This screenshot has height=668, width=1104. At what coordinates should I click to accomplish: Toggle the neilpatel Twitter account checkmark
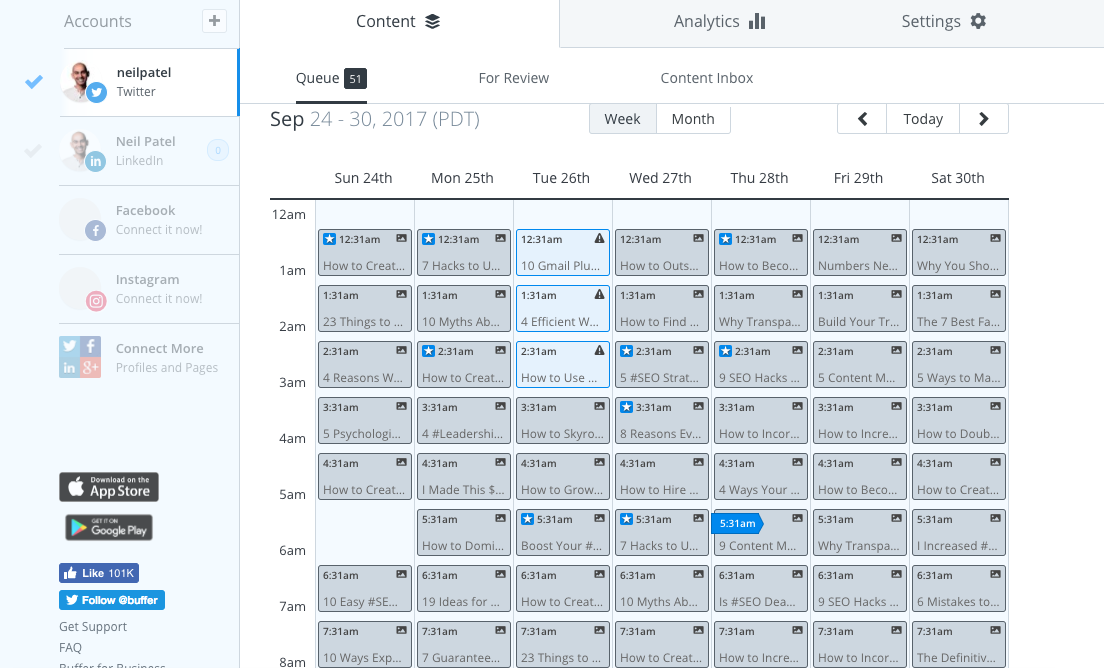coord(34,82)
